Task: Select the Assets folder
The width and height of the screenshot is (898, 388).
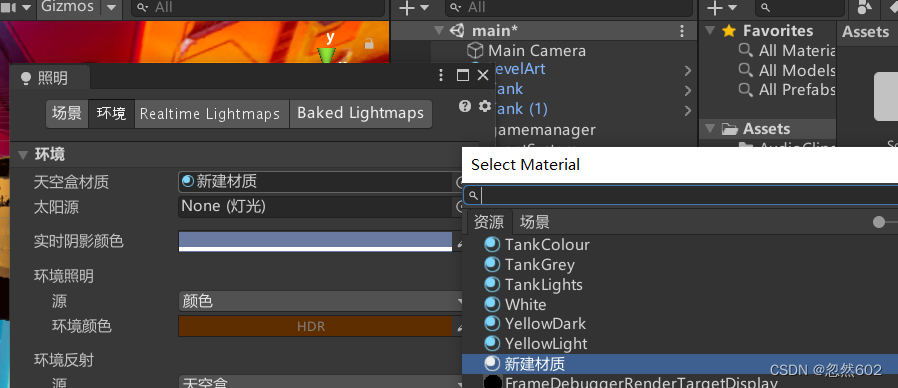Action: pyautogui.click(x=766, y=128)
